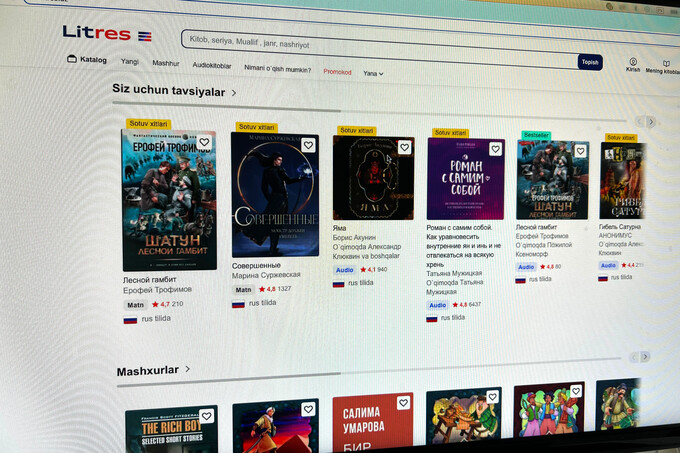Open the Promokod link

(337, 71)
